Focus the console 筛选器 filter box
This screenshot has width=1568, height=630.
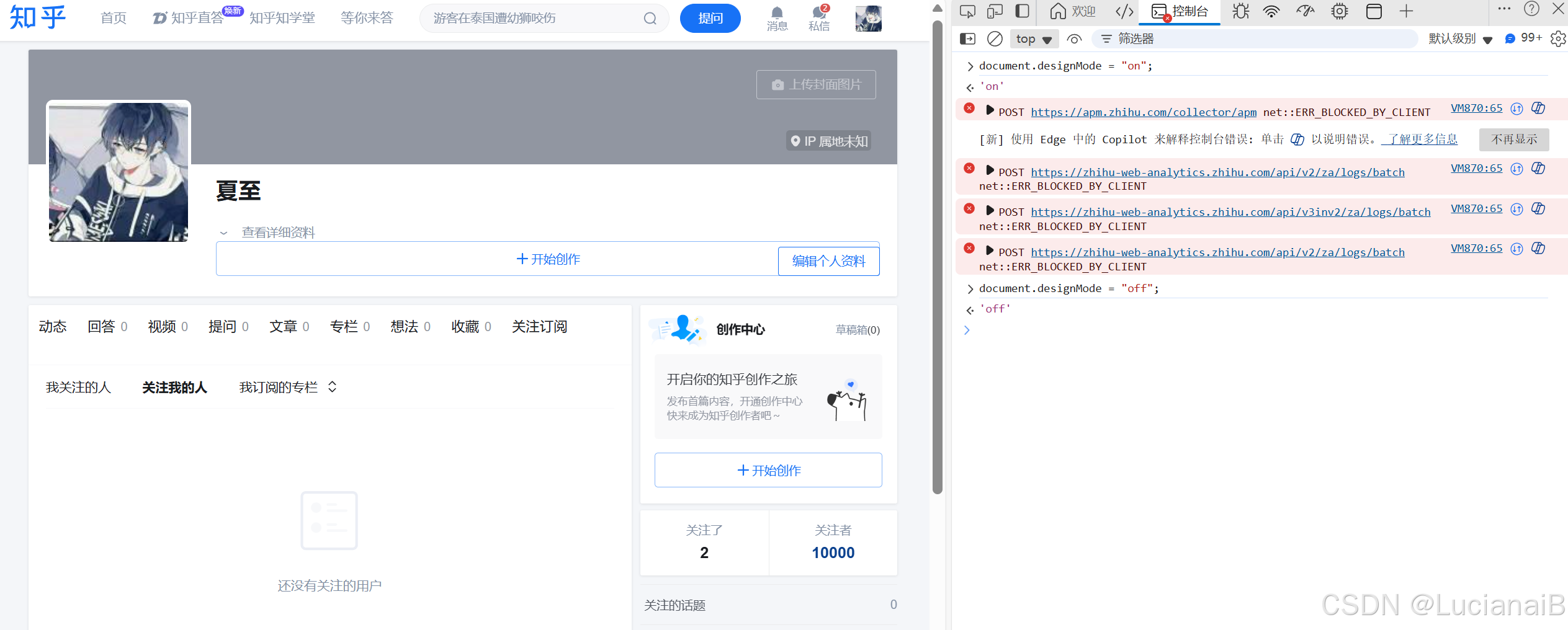1255,39
